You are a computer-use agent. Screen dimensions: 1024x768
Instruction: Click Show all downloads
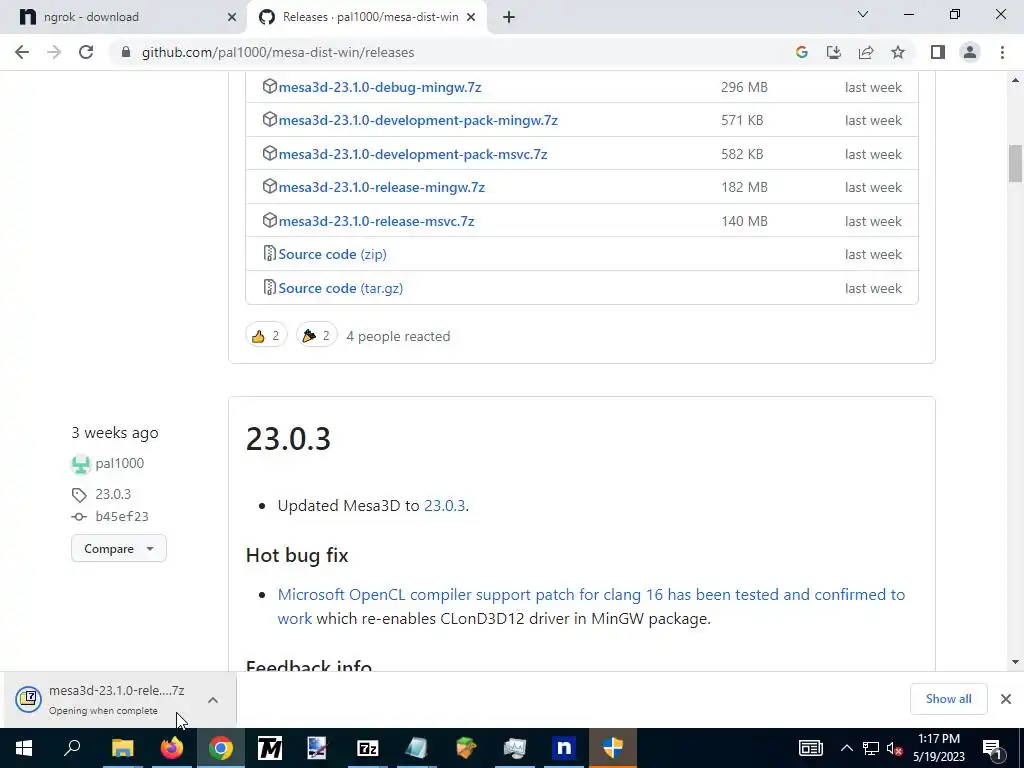coord(948,699)
